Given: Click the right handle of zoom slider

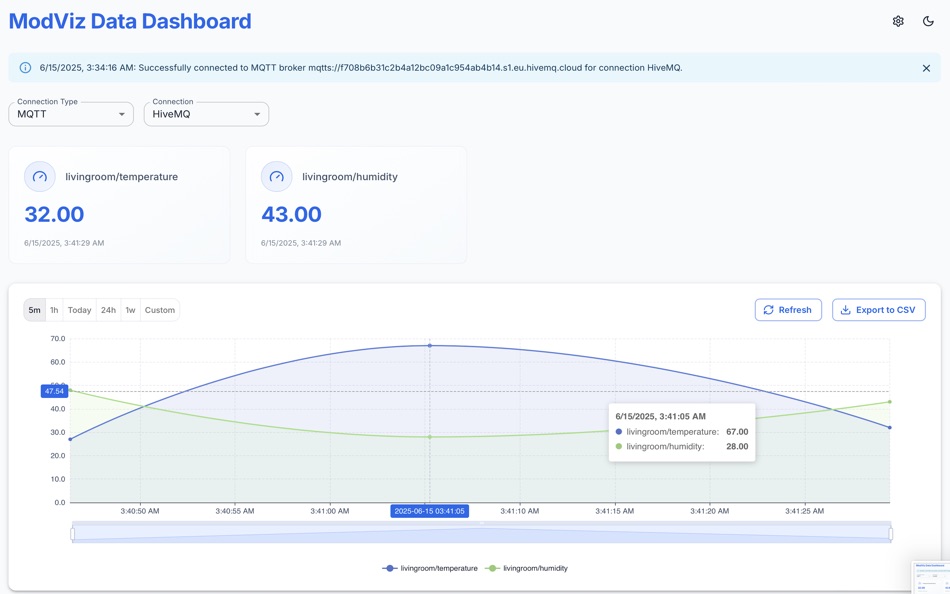Looking at the screenshot, I should pos(891,534).
